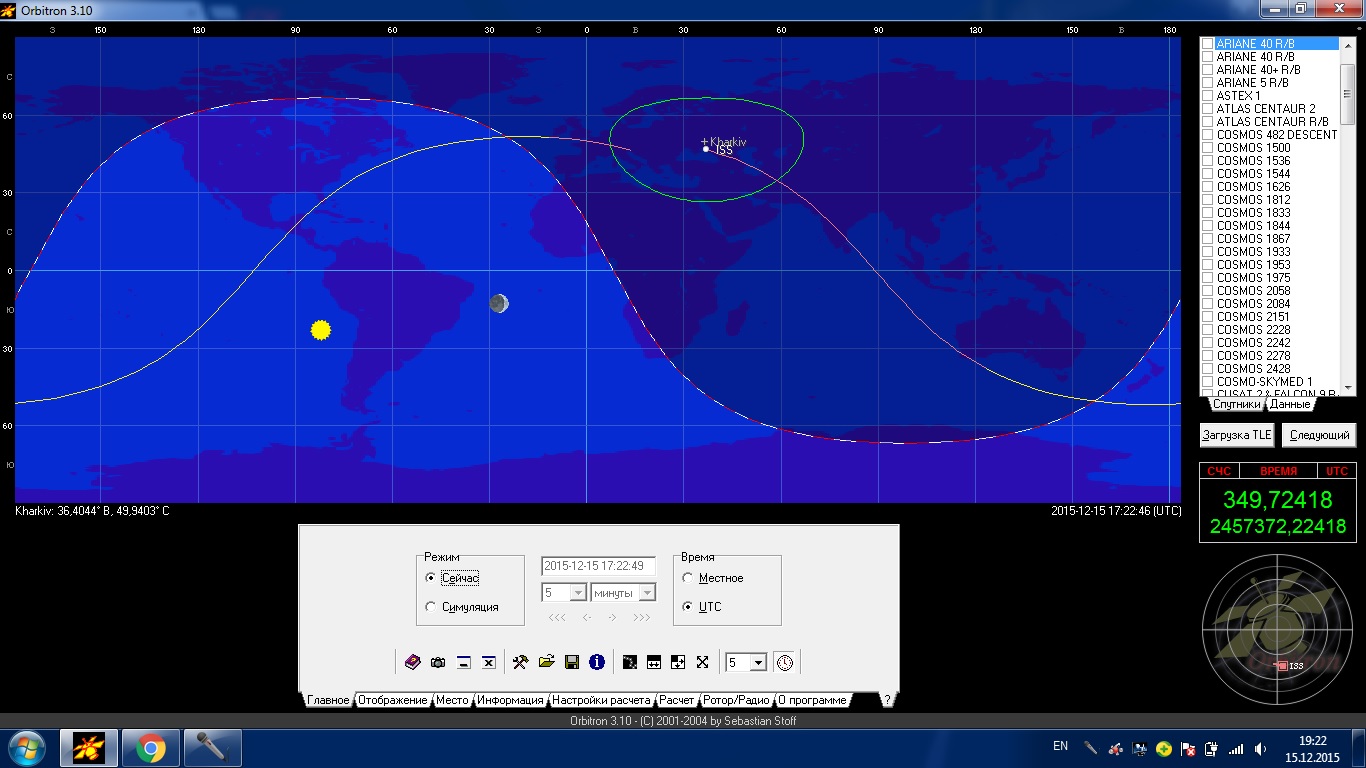Select the Местное time radio button
1366x768 pixels.
point(688,578)
